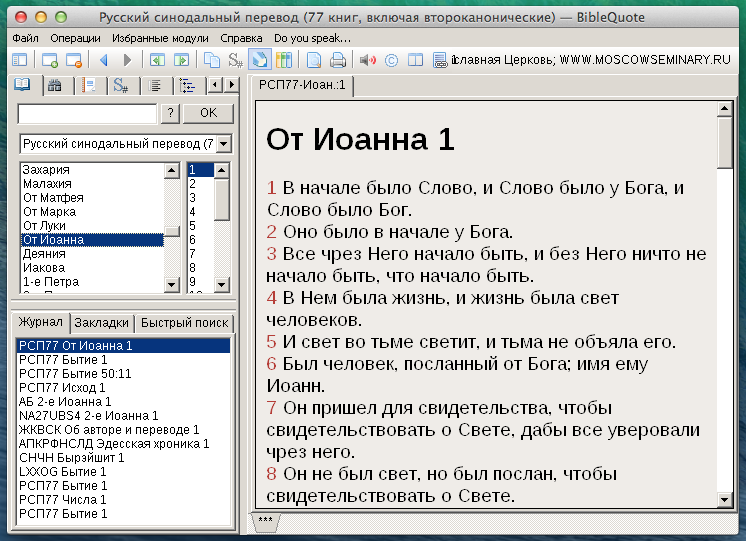Click the Strong's numbers S# toolbar icon
The width and height of the screenshot is (746, 541).
(x=236, y=60)
